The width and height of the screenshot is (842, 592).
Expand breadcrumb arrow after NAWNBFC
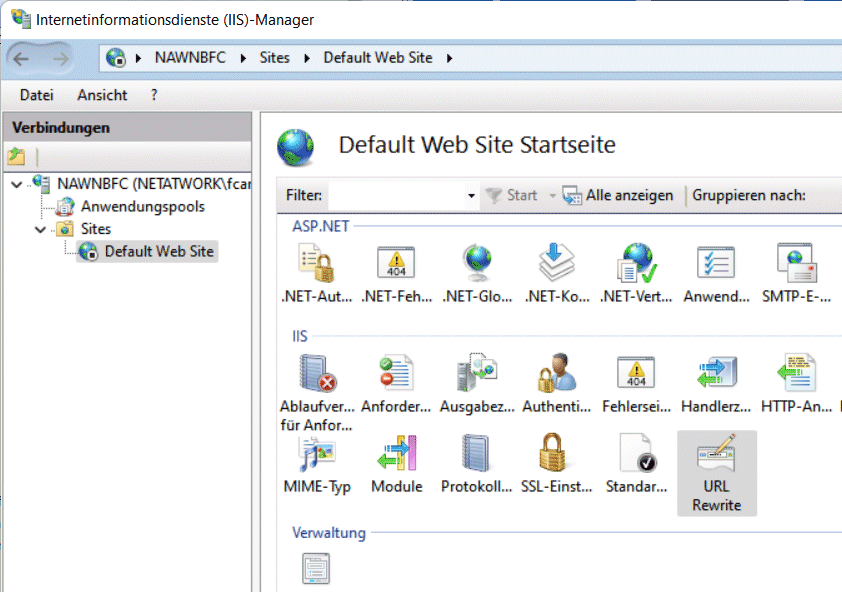(244, 58)
